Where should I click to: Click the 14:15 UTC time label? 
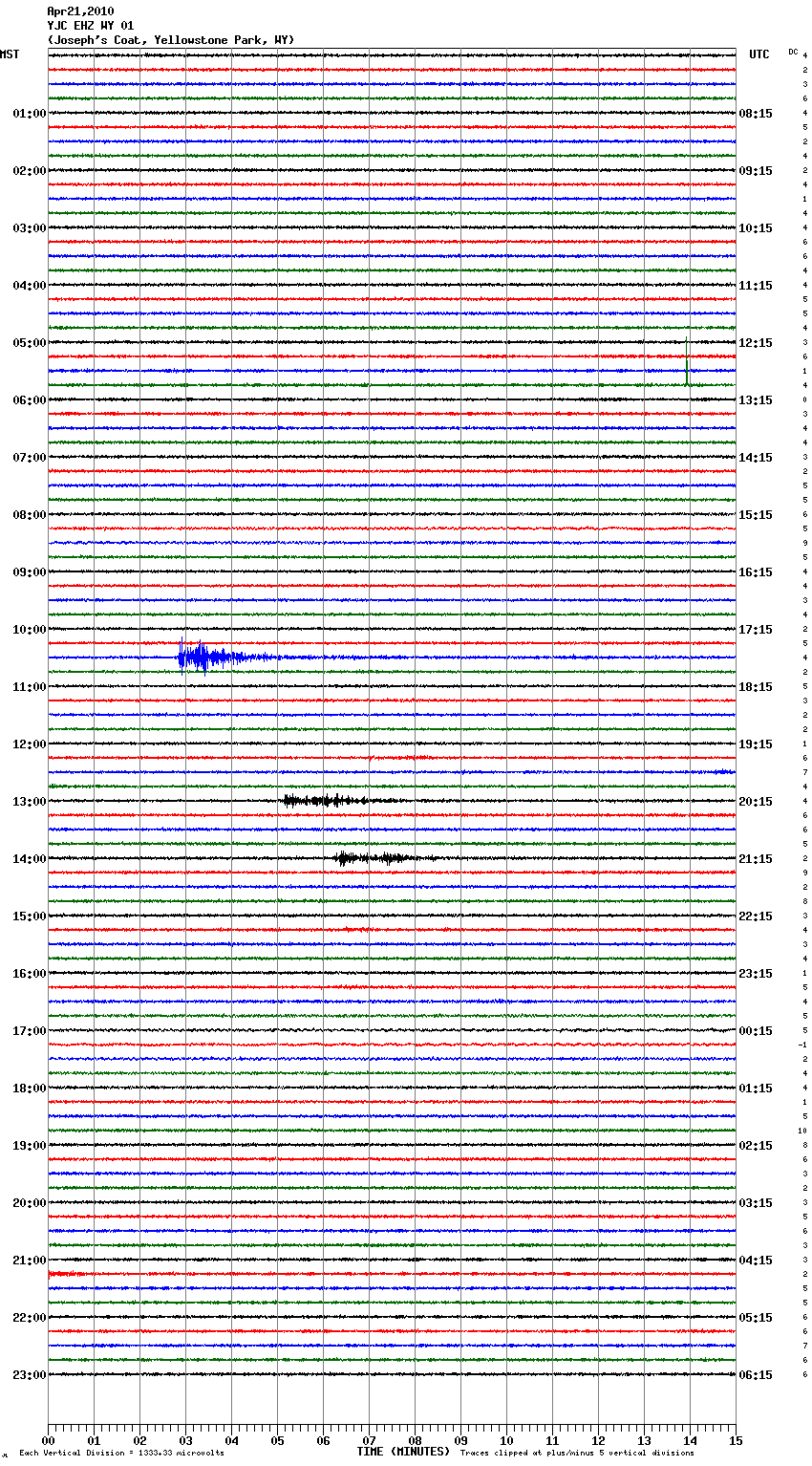(756, 458)
